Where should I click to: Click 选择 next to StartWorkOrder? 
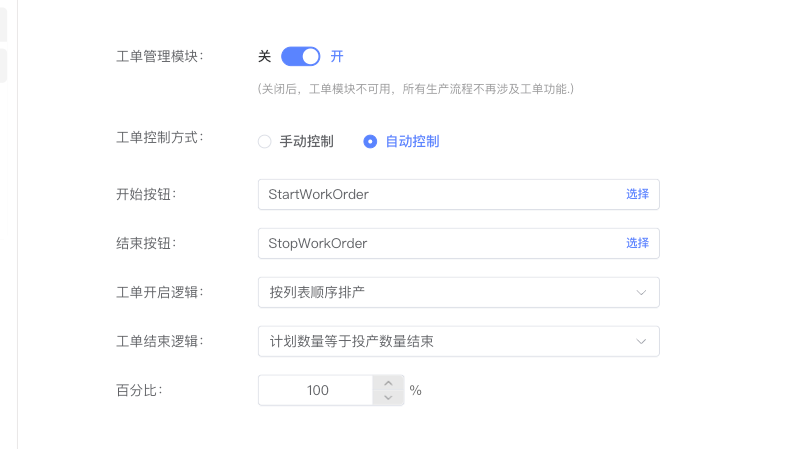[x=637, y=194]
